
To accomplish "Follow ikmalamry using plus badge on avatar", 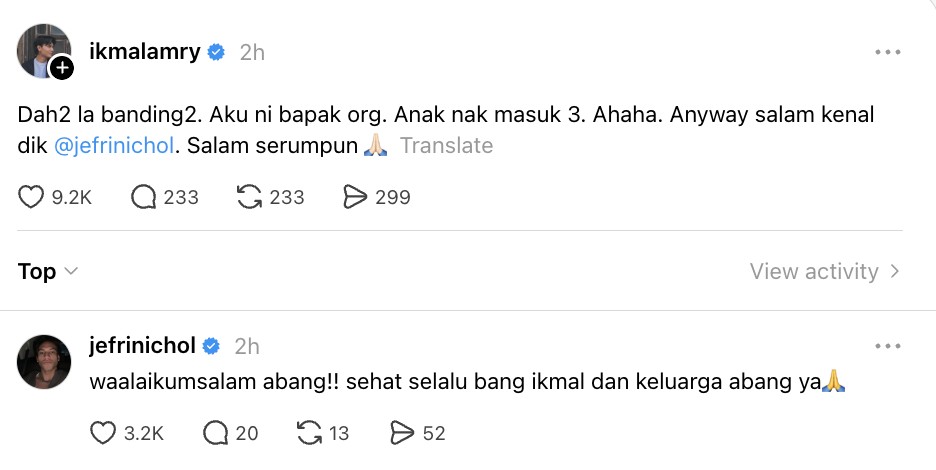I will tap(62, 68).
